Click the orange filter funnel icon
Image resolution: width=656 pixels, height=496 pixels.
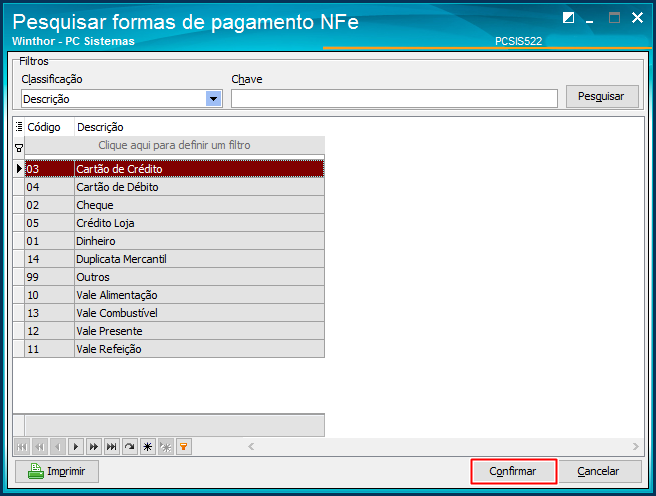tap(184, 447)
